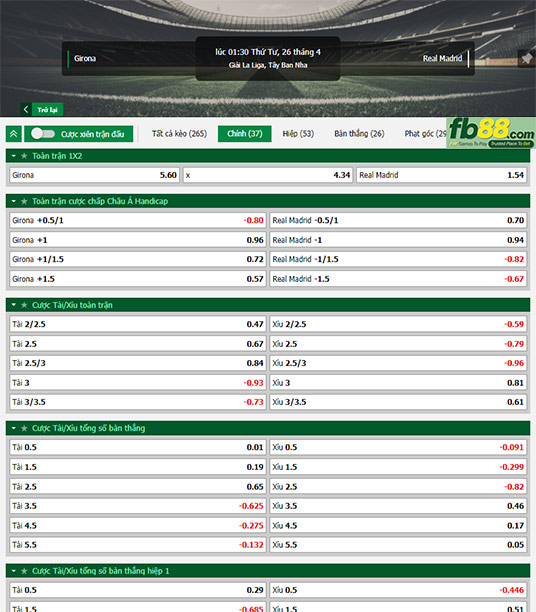Star the tổng số bàn thắng hiệp 1 section
The height and width of the screenshot is (612, 536).
point(24,571)
